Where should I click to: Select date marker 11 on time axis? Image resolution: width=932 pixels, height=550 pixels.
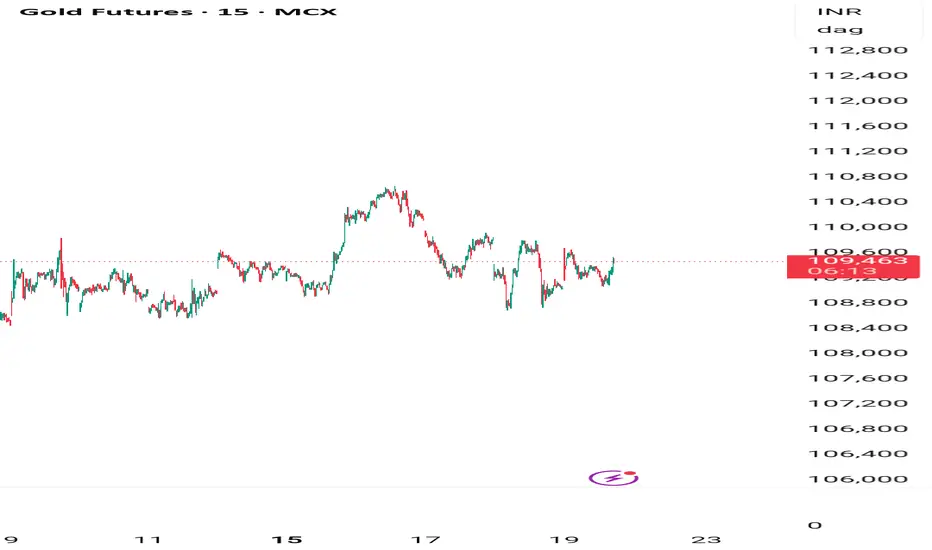point(148,539)
